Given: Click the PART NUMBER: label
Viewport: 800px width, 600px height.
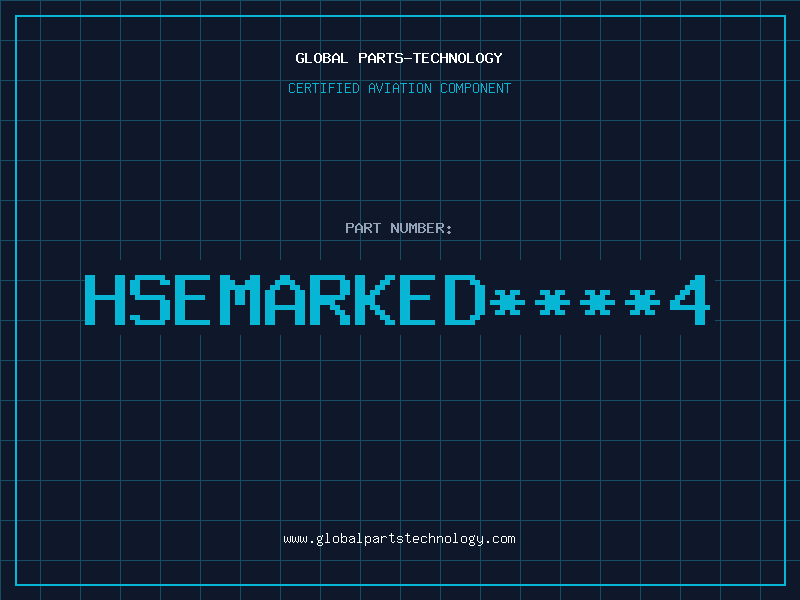Looking at the screenshot, I should pos(399,228).
